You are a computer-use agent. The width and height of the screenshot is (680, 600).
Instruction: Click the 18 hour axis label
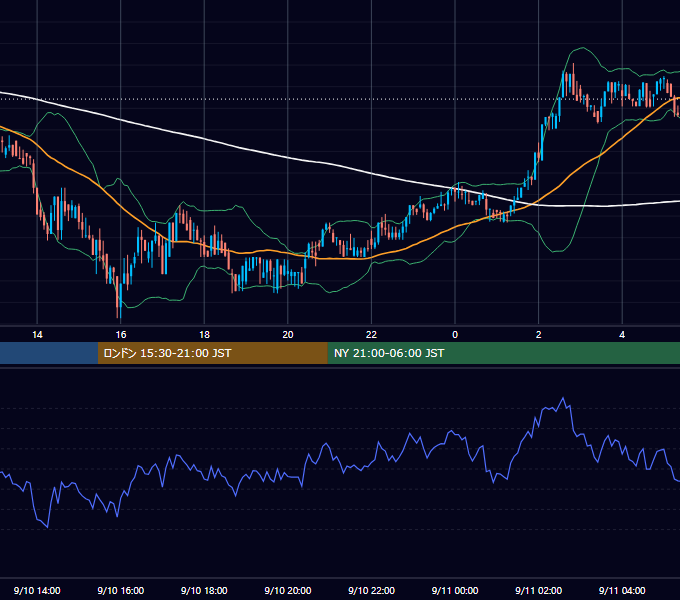tap(204, 335)
